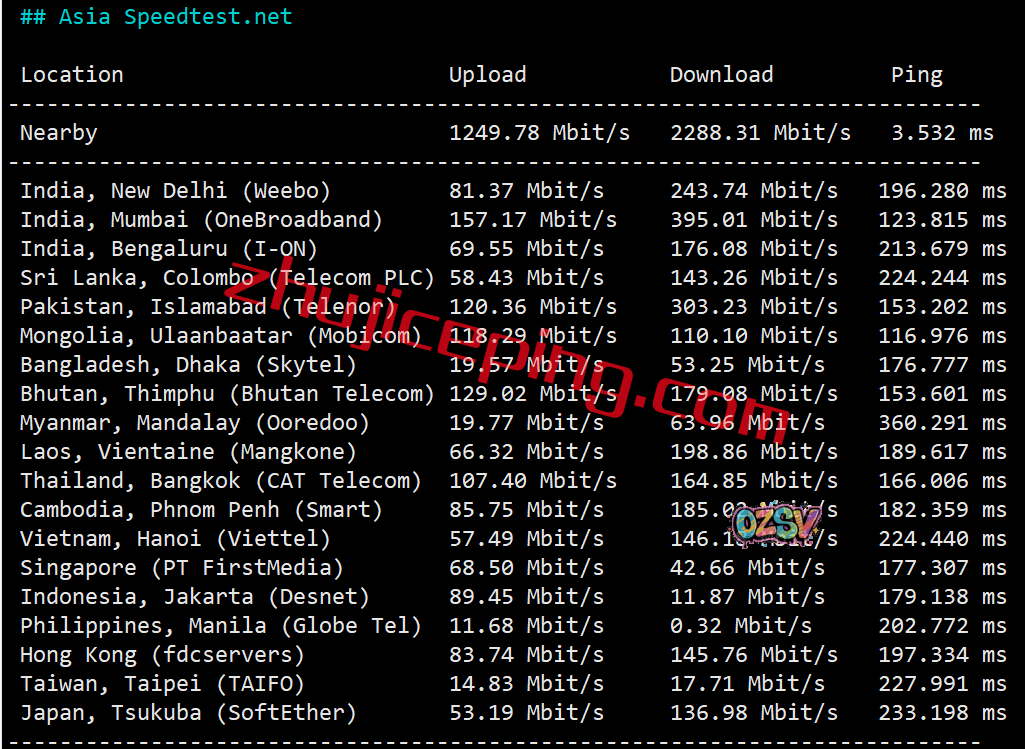Click Nearby download value 2288.31 Mbit/s
This screenshot has width=1025, height=749.
click(760, 133)
